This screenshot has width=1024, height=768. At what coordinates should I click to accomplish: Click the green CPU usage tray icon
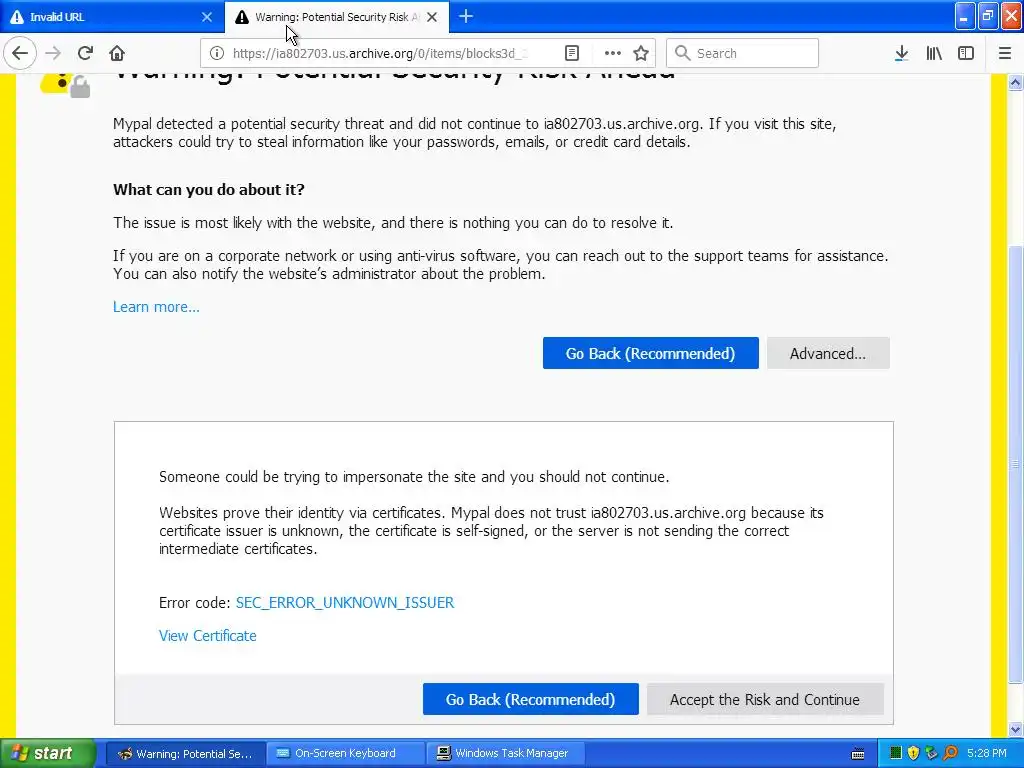[896, 754]
